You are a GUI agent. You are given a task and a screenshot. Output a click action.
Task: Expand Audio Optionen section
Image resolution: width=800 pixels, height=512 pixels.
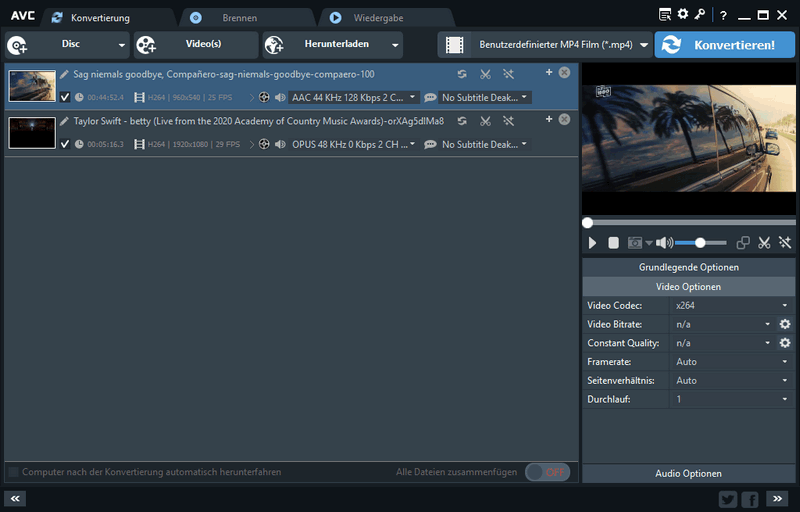coord(689,473)
